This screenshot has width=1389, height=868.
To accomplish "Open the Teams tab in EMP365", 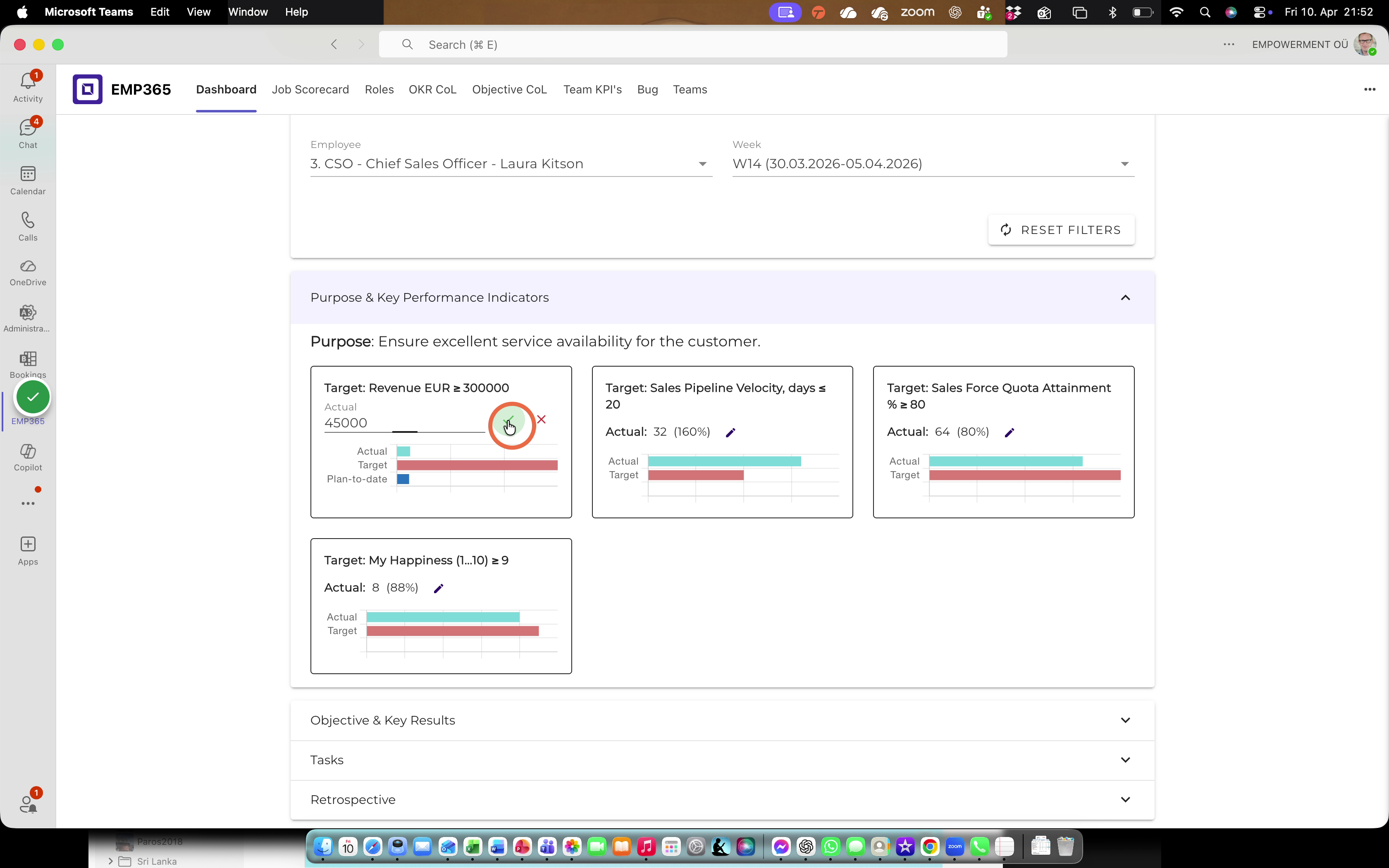I will [690, 90].
